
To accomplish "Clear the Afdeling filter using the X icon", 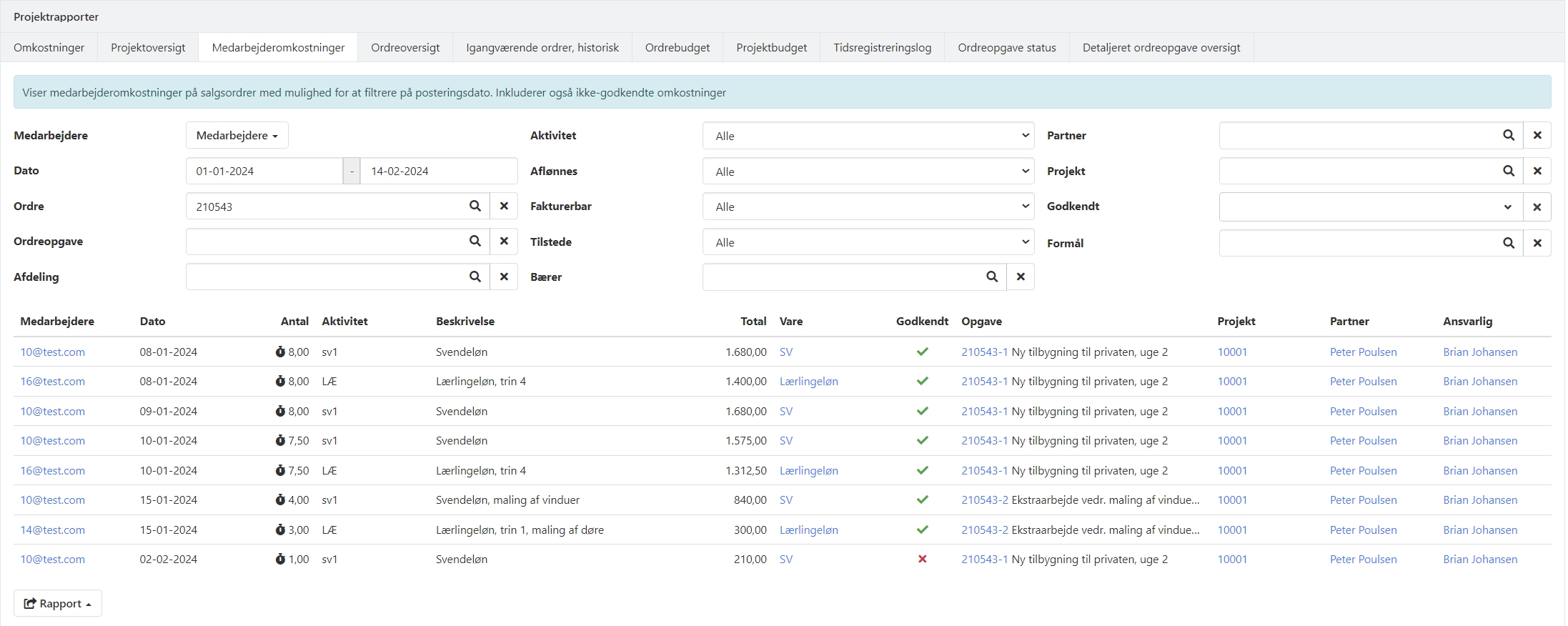I will 504,277.
